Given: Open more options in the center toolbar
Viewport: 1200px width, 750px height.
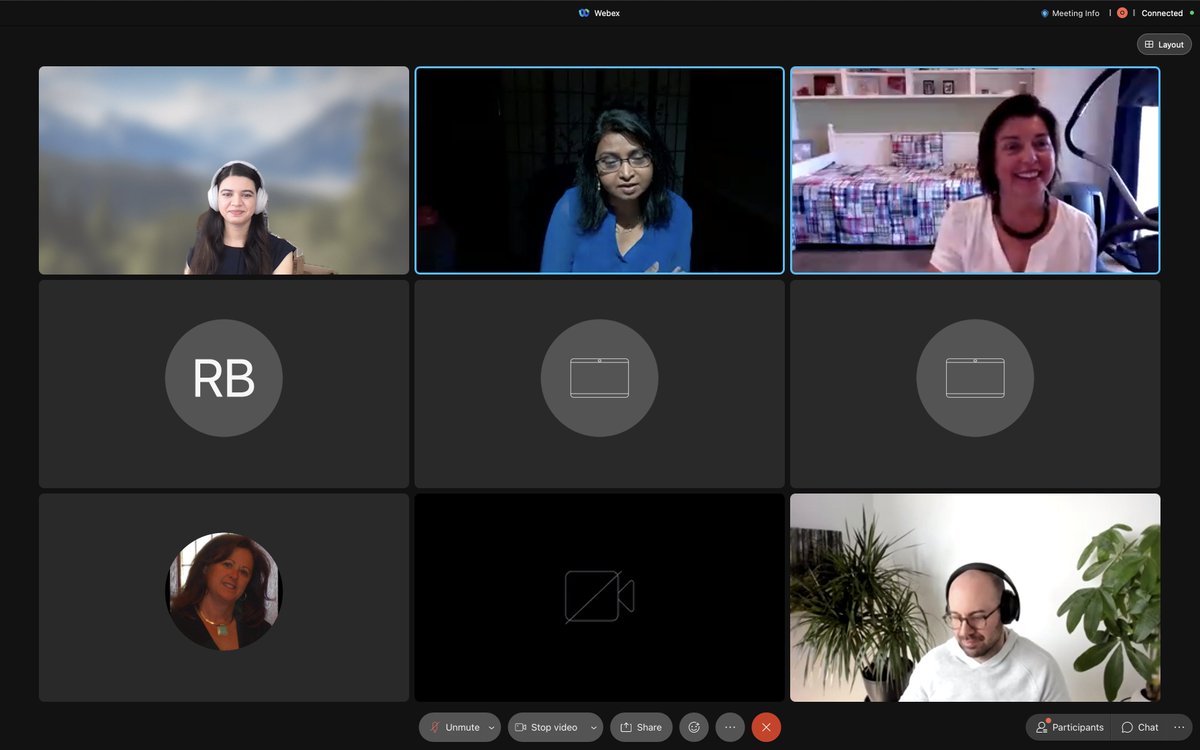Looking at the screenshot, I should (x=730, y=727).
